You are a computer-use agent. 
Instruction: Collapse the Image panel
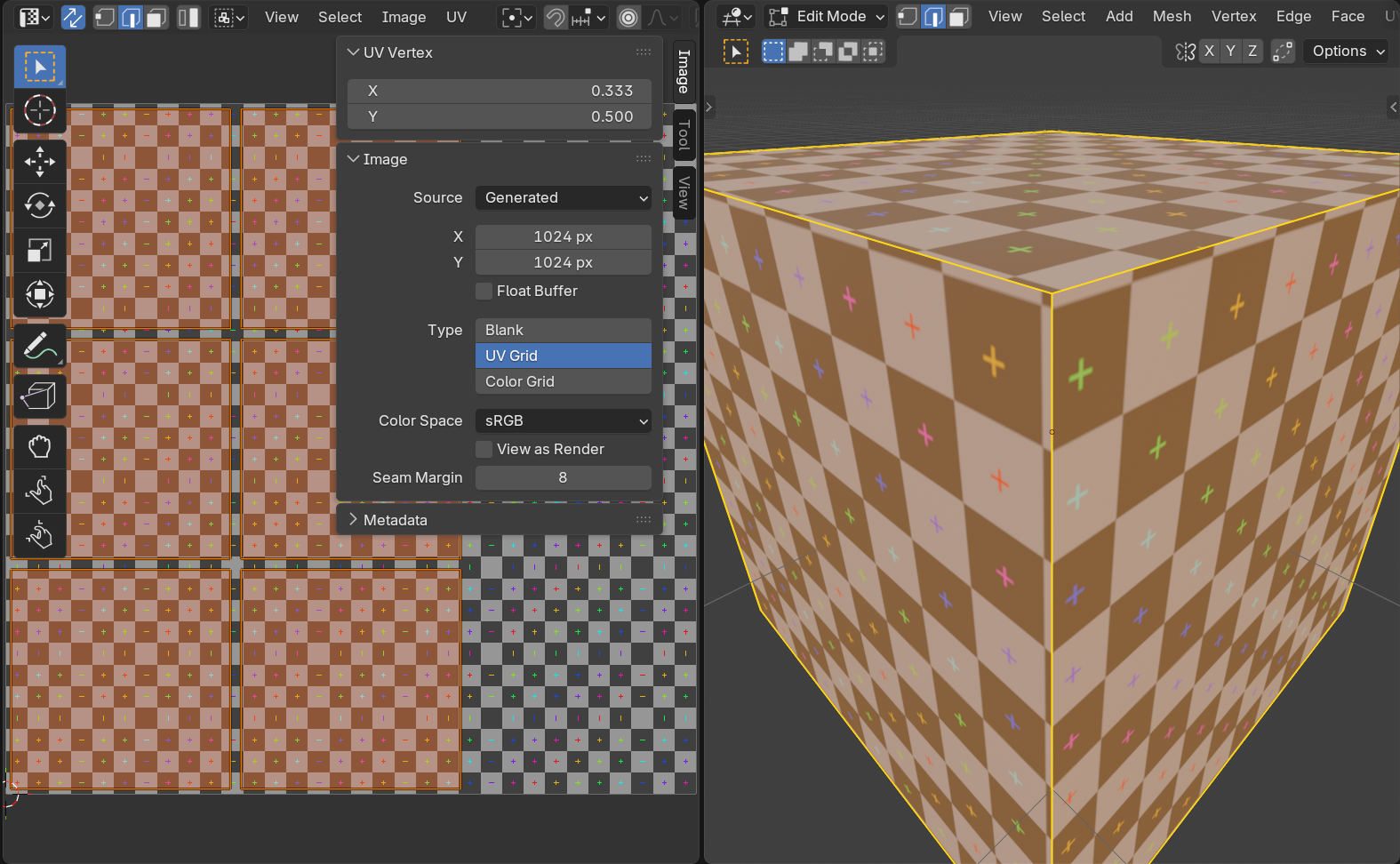click(x=353, y=159)
